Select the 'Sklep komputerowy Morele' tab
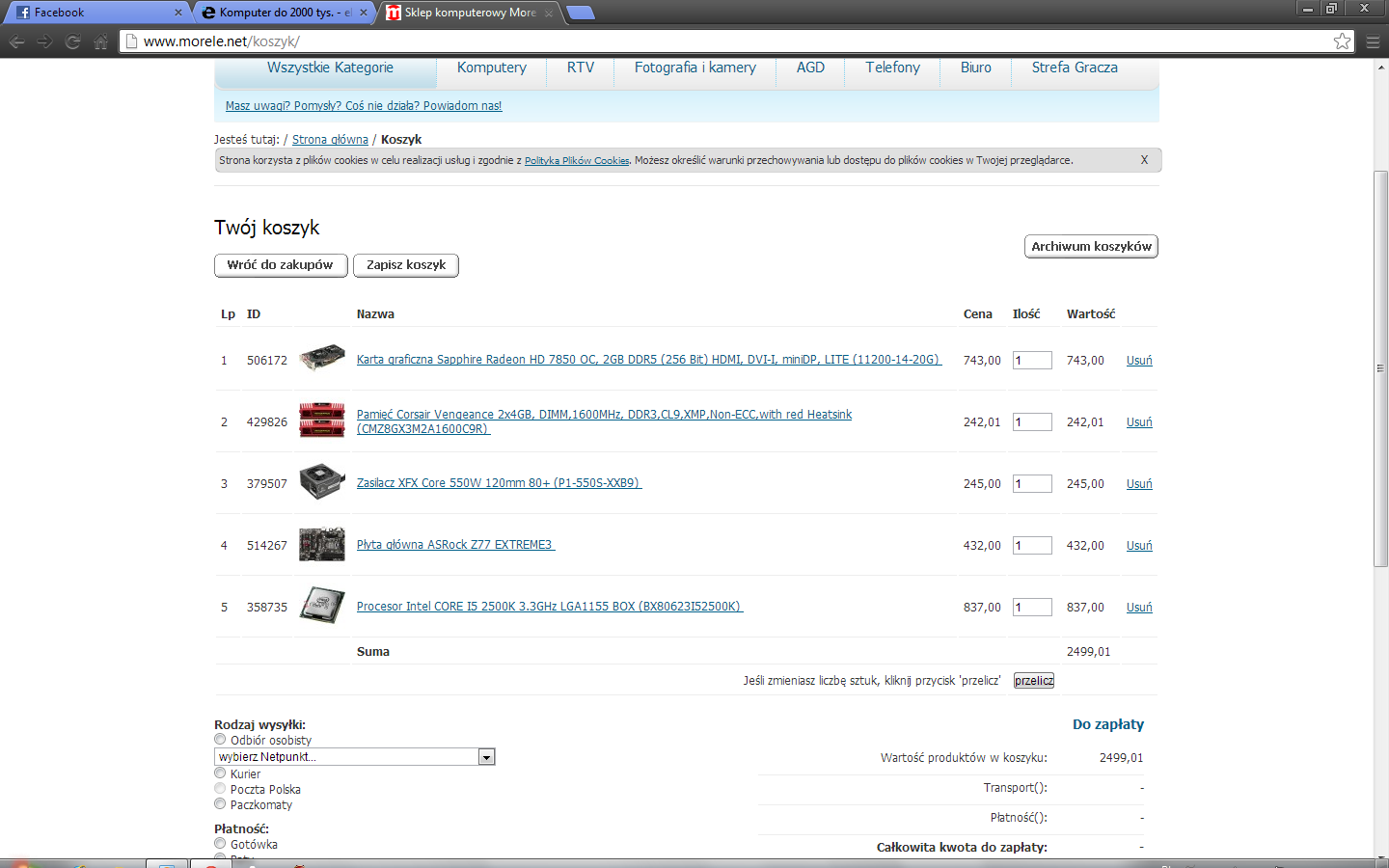Screen dimensions: 1389x868 [469, 13]
